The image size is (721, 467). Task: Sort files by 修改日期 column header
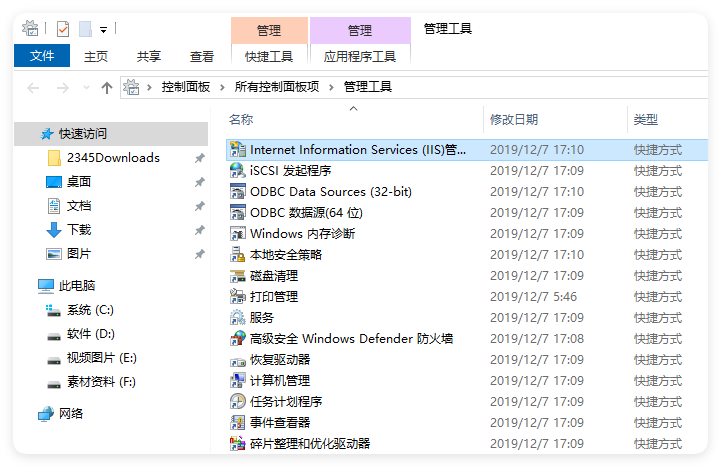pos(514,120)
